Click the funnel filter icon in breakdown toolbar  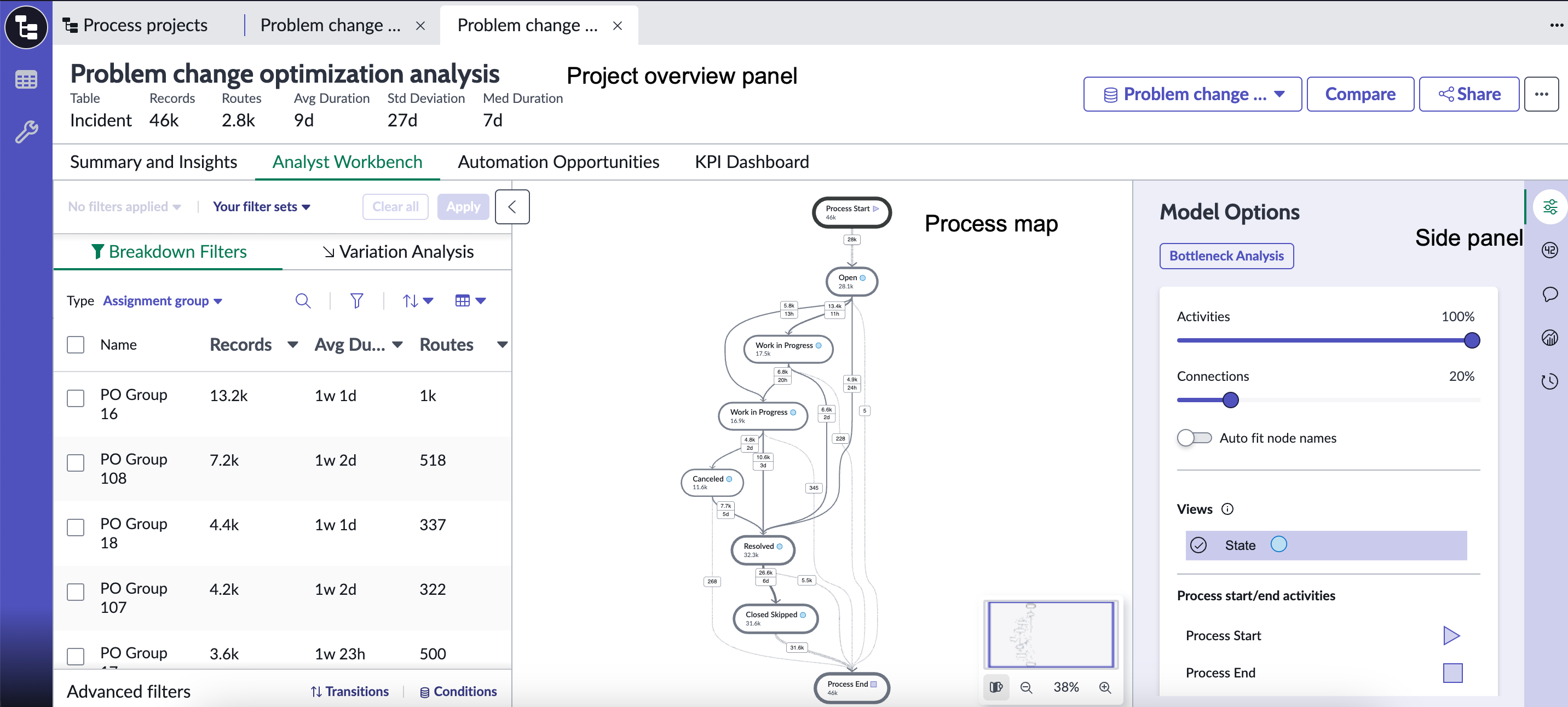tap(357, 300)
